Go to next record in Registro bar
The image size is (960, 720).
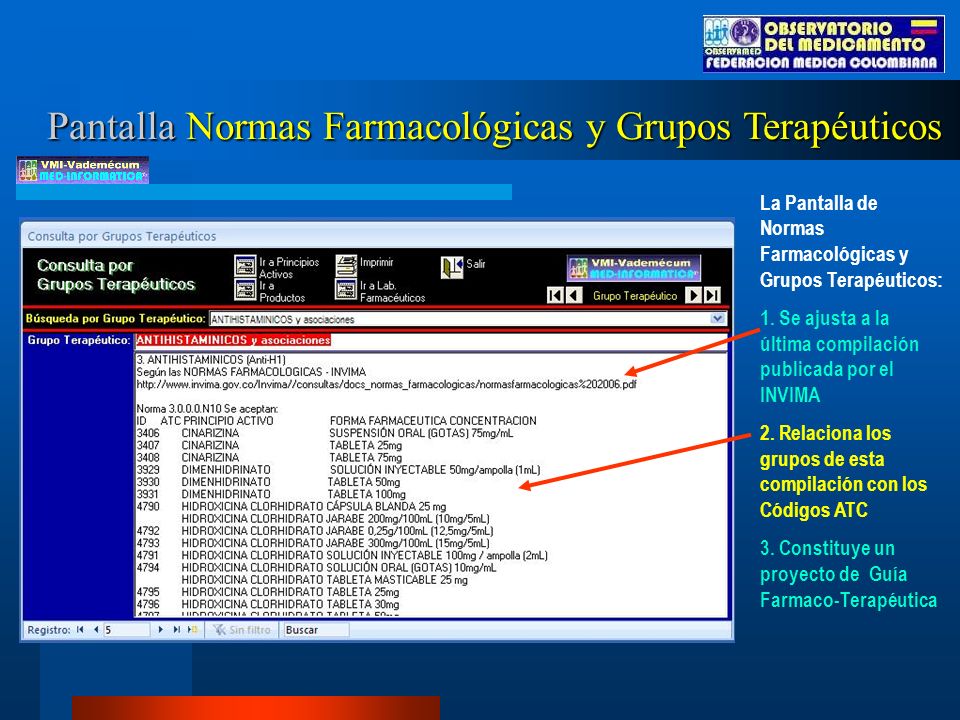(160, 629)
